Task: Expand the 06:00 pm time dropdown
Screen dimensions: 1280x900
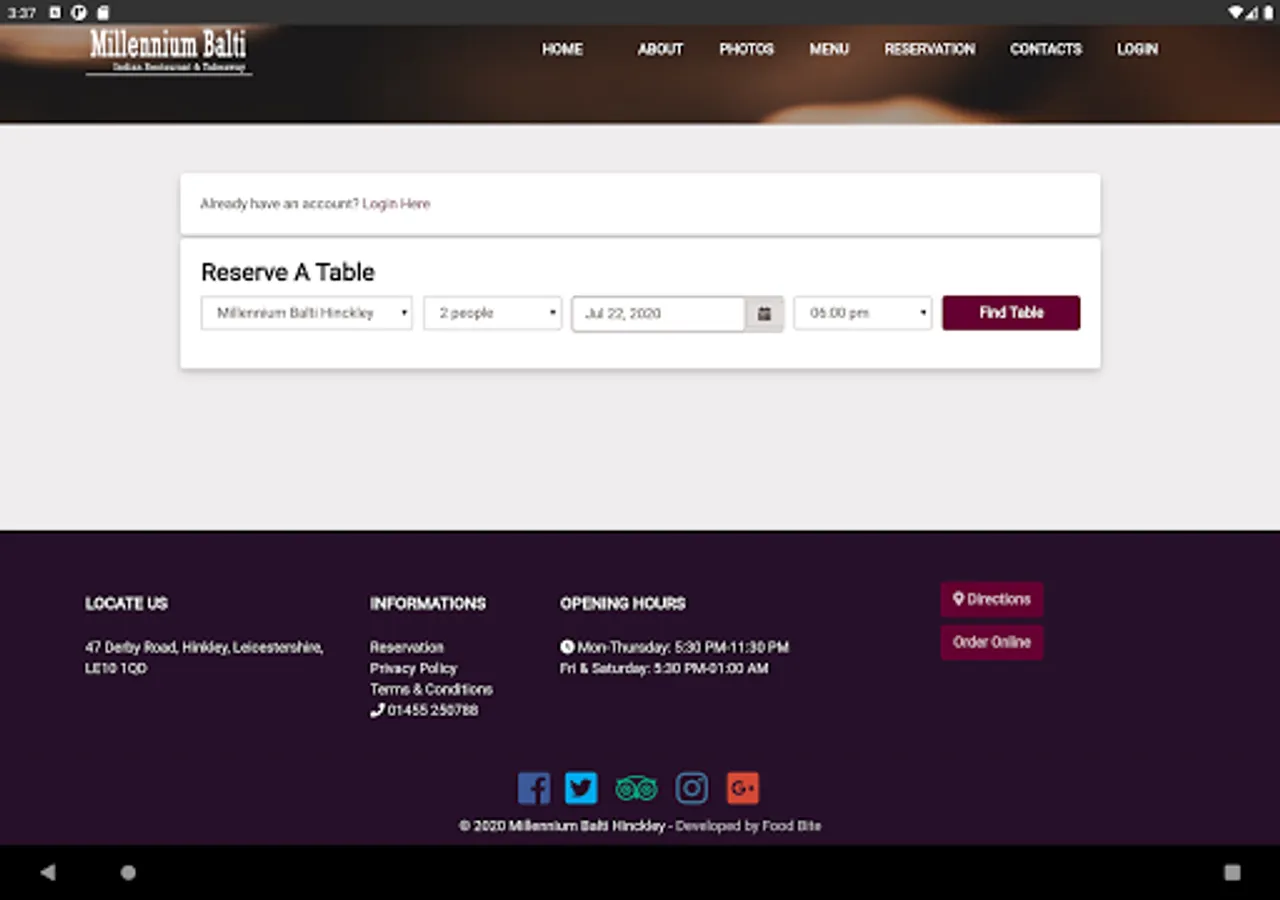Action: click(862, 313)
